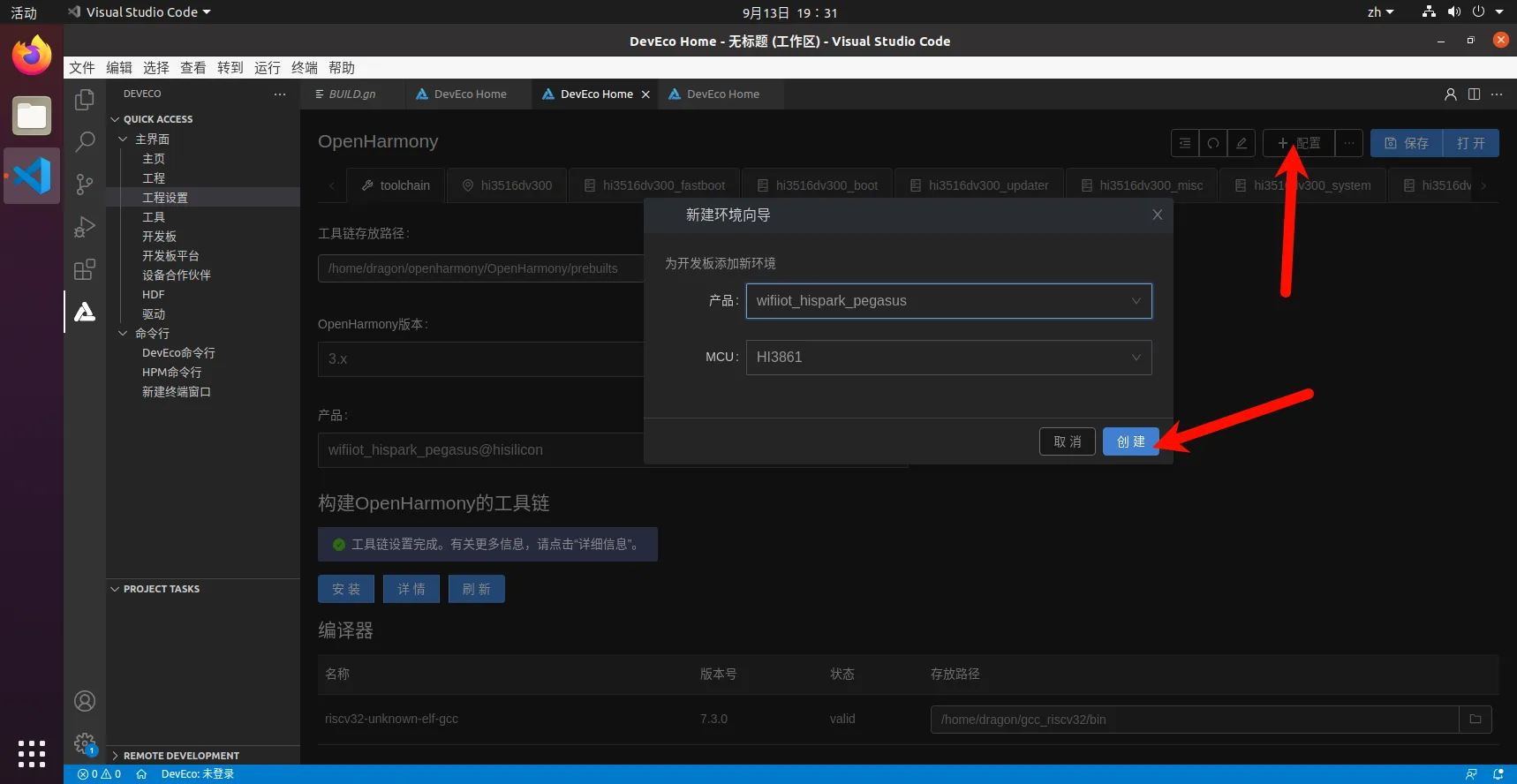The height and width of the screenshot is (784, 1517).
Task: Open the 终端 menu
Action: (x=304, y=68)
